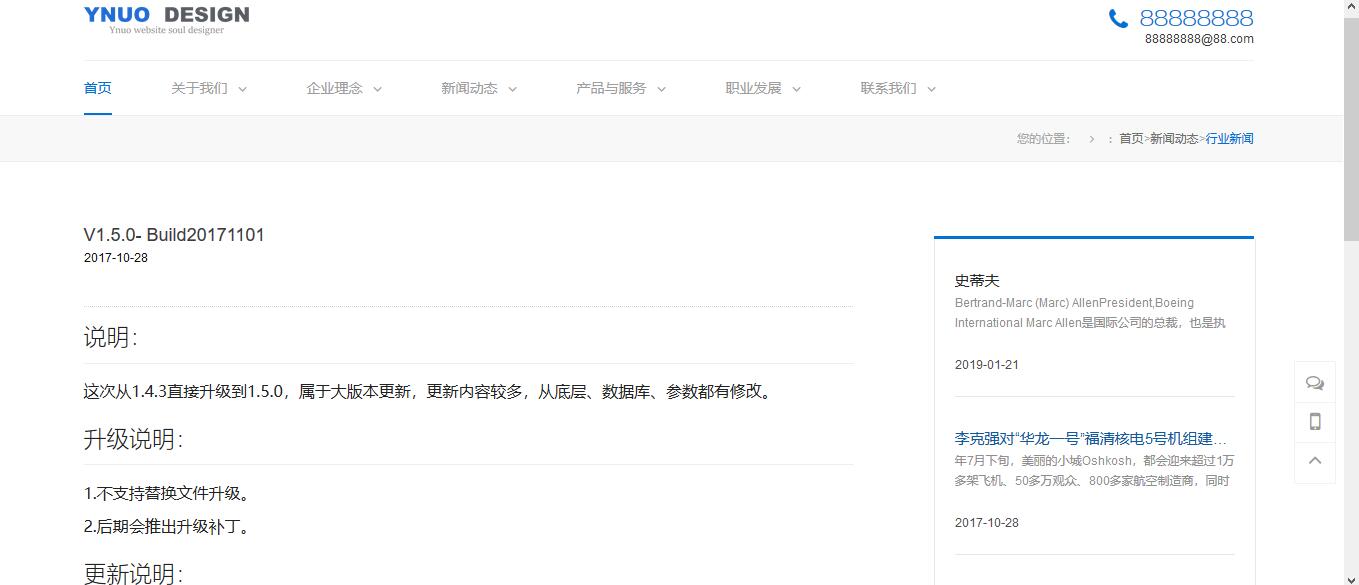Open the 职业发展 menu item
Screen dimensions: 1359x585
753,88
